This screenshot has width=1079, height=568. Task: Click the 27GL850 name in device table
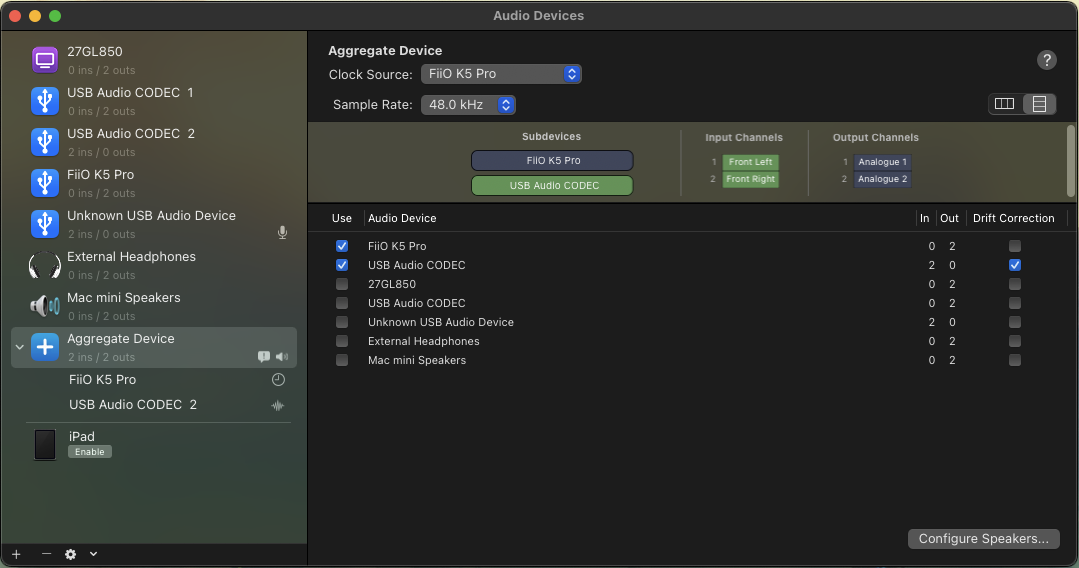tap(392, 284)
